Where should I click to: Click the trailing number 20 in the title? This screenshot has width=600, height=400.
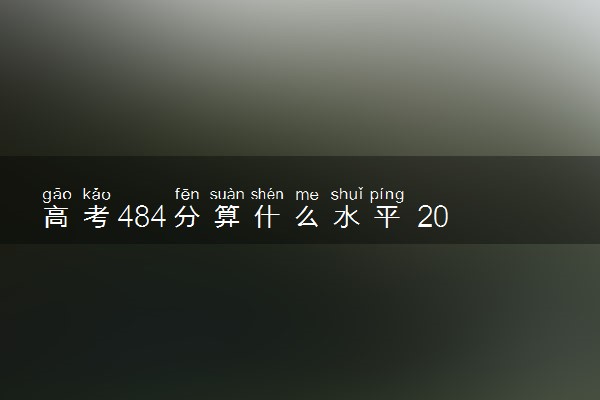coord(432,217)
